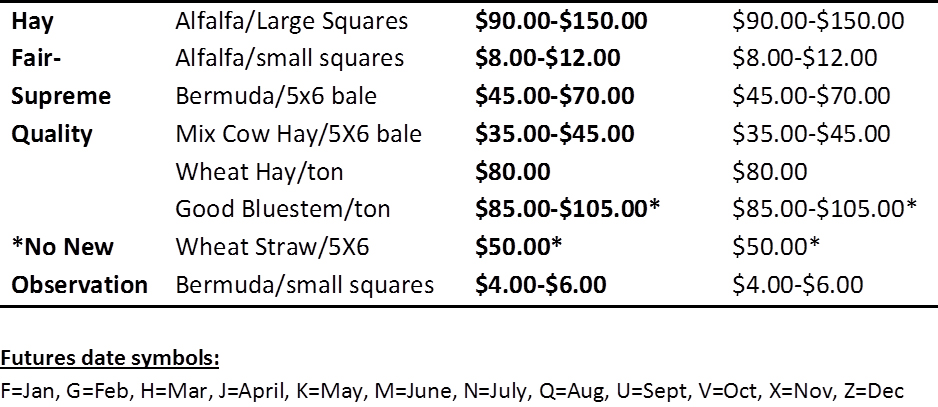
Task: Click the F=Jan, G=Feb symbols line
Action: point(452,390)
